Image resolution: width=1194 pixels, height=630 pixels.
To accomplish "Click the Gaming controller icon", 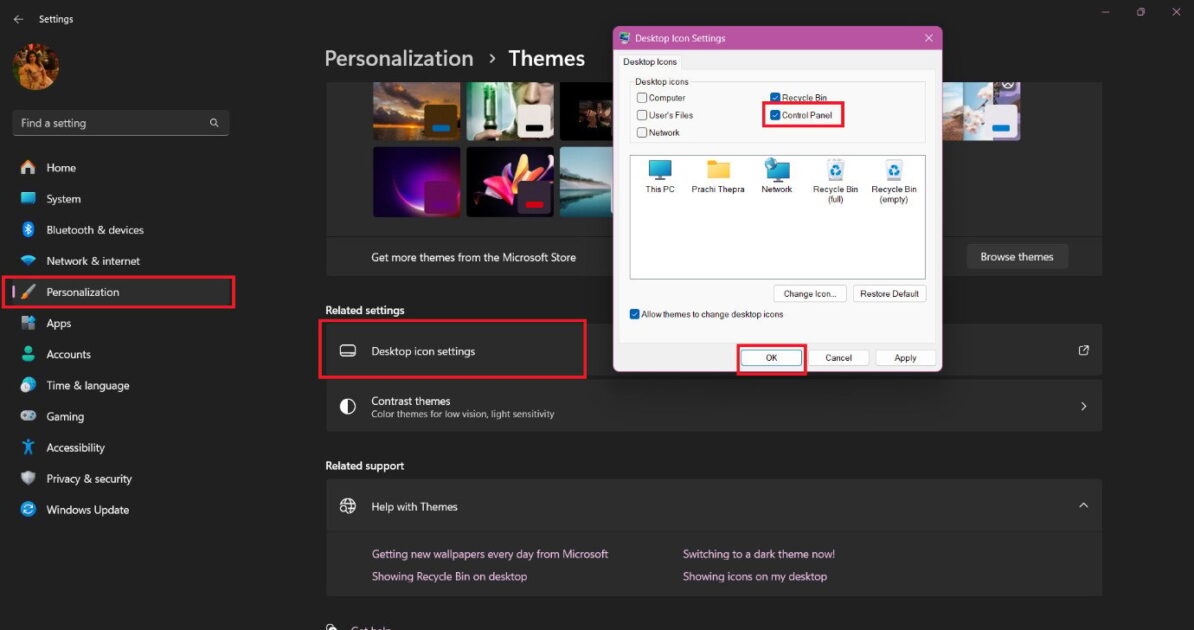I will coord(28,416).
